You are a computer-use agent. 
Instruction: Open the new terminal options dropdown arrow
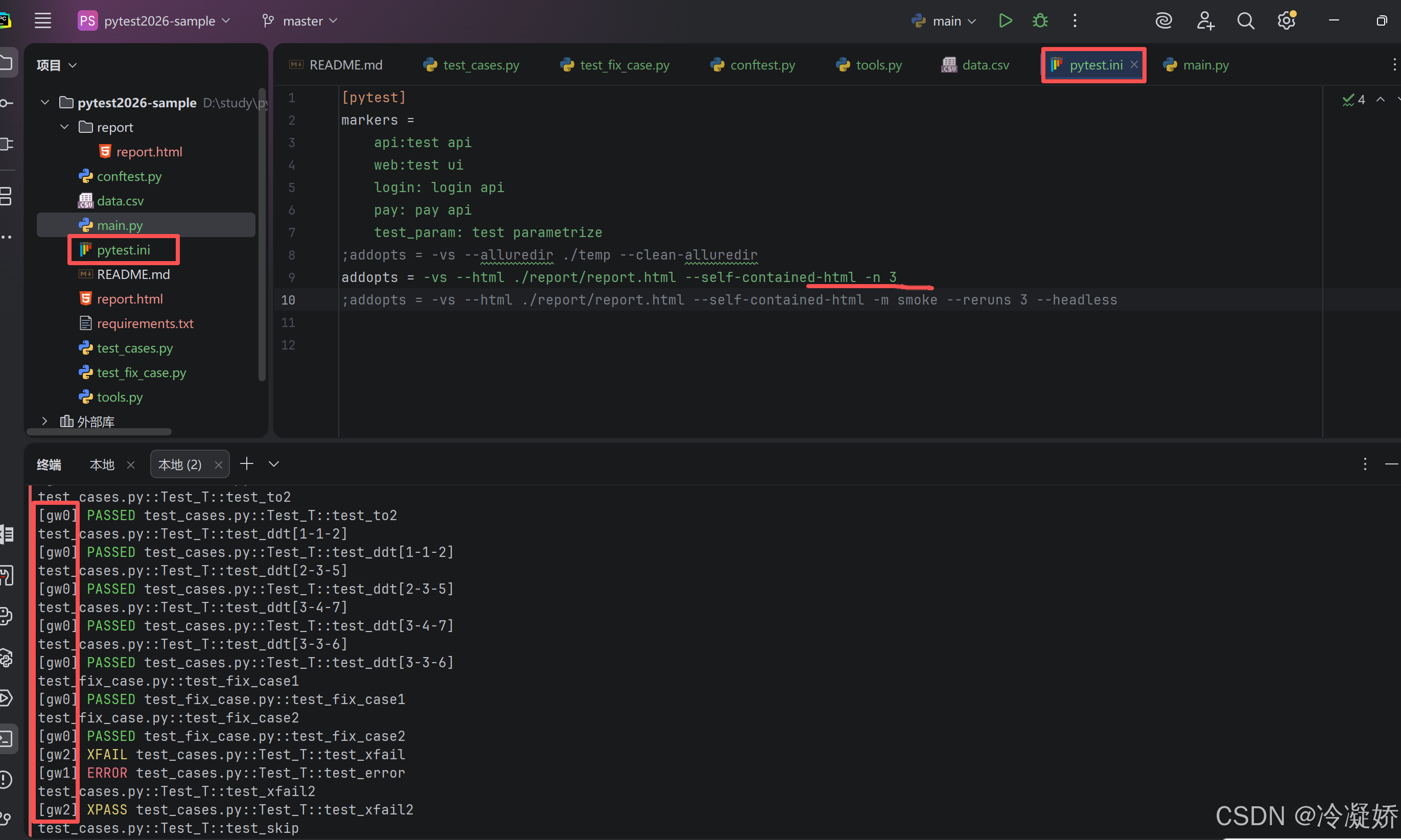[x=274, y=464]
